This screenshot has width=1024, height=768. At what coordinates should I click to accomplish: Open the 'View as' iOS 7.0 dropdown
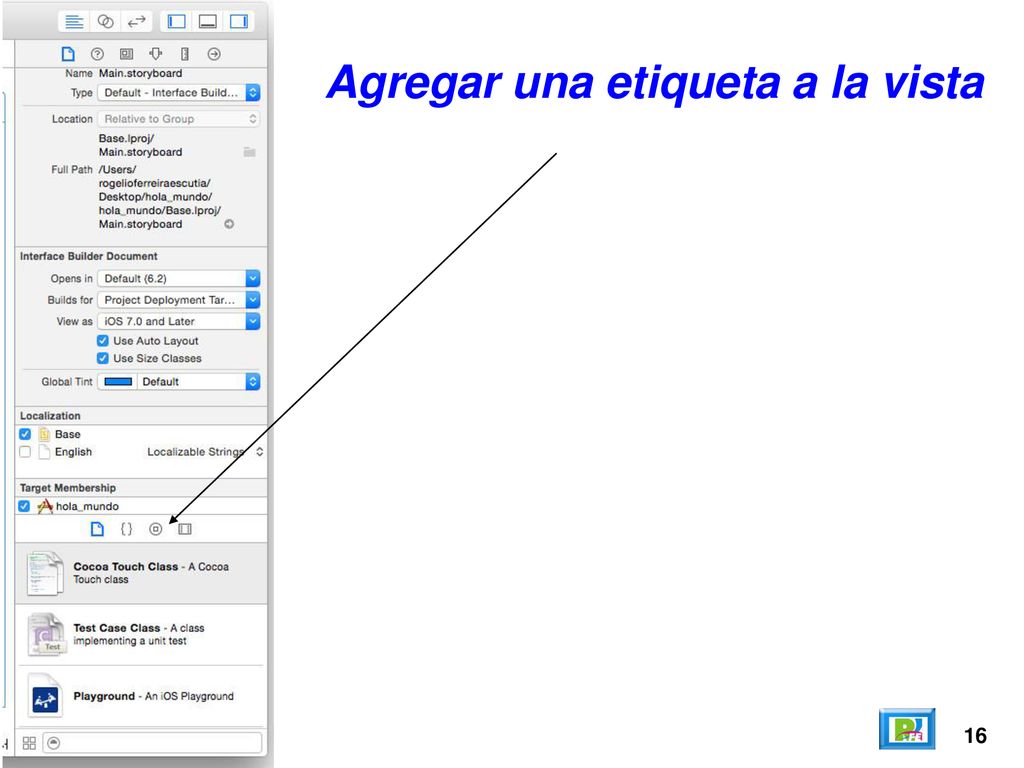click(179, 321)
